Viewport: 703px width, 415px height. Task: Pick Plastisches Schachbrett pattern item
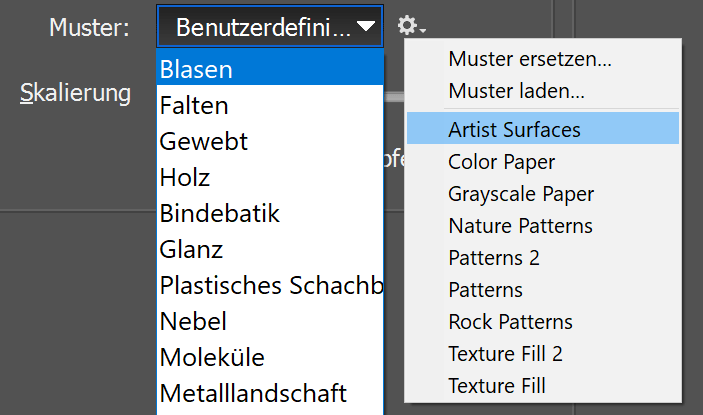[x=270, y=285]
